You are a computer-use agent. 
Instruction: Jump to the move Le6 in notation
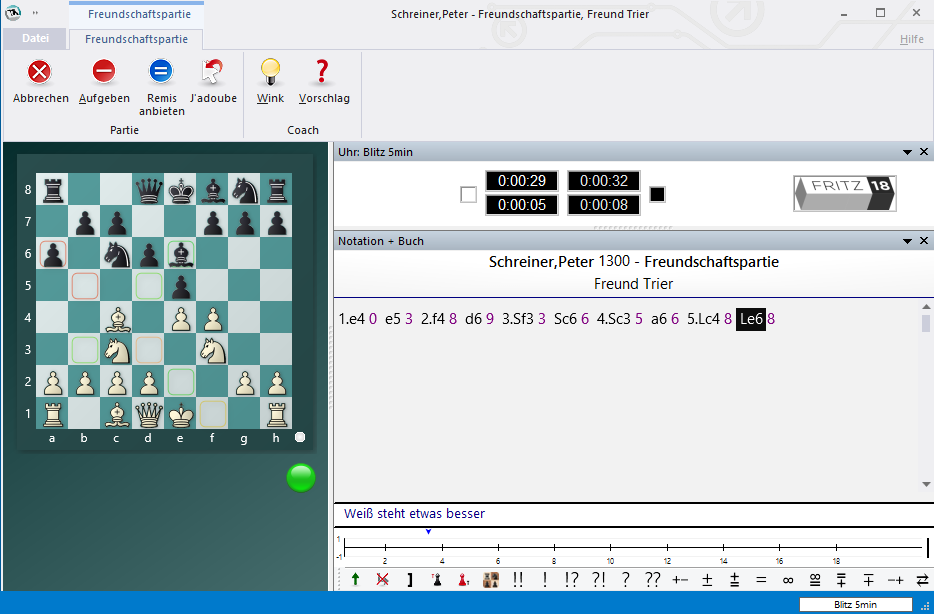[x=750, y=319]
